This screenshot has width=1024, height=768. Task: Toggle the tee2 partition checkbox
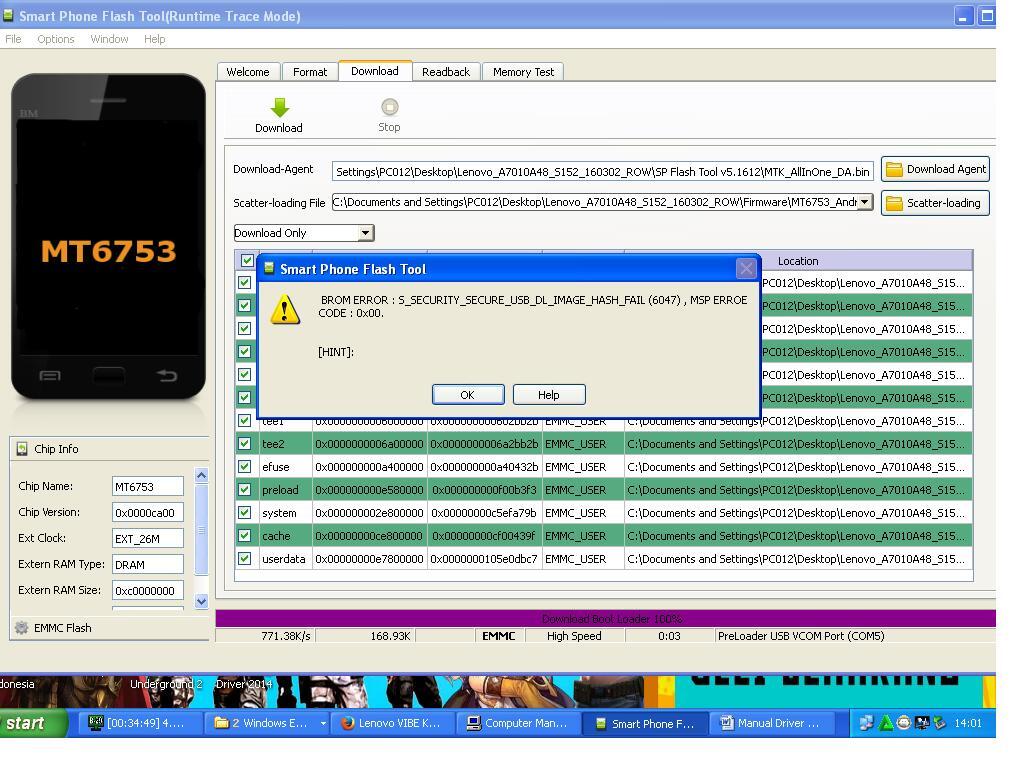coord(244,443)
